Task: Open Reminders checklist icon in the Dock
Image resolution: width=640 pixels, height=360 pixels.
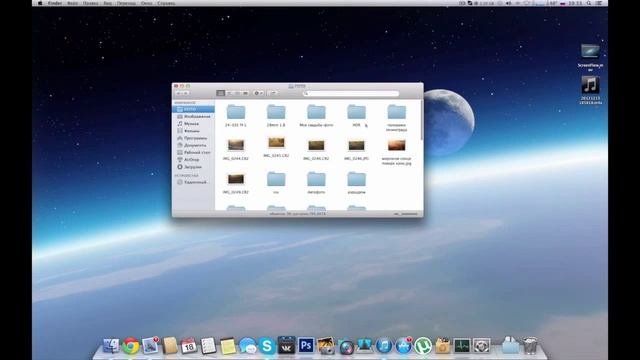Action: pos(208,346)
